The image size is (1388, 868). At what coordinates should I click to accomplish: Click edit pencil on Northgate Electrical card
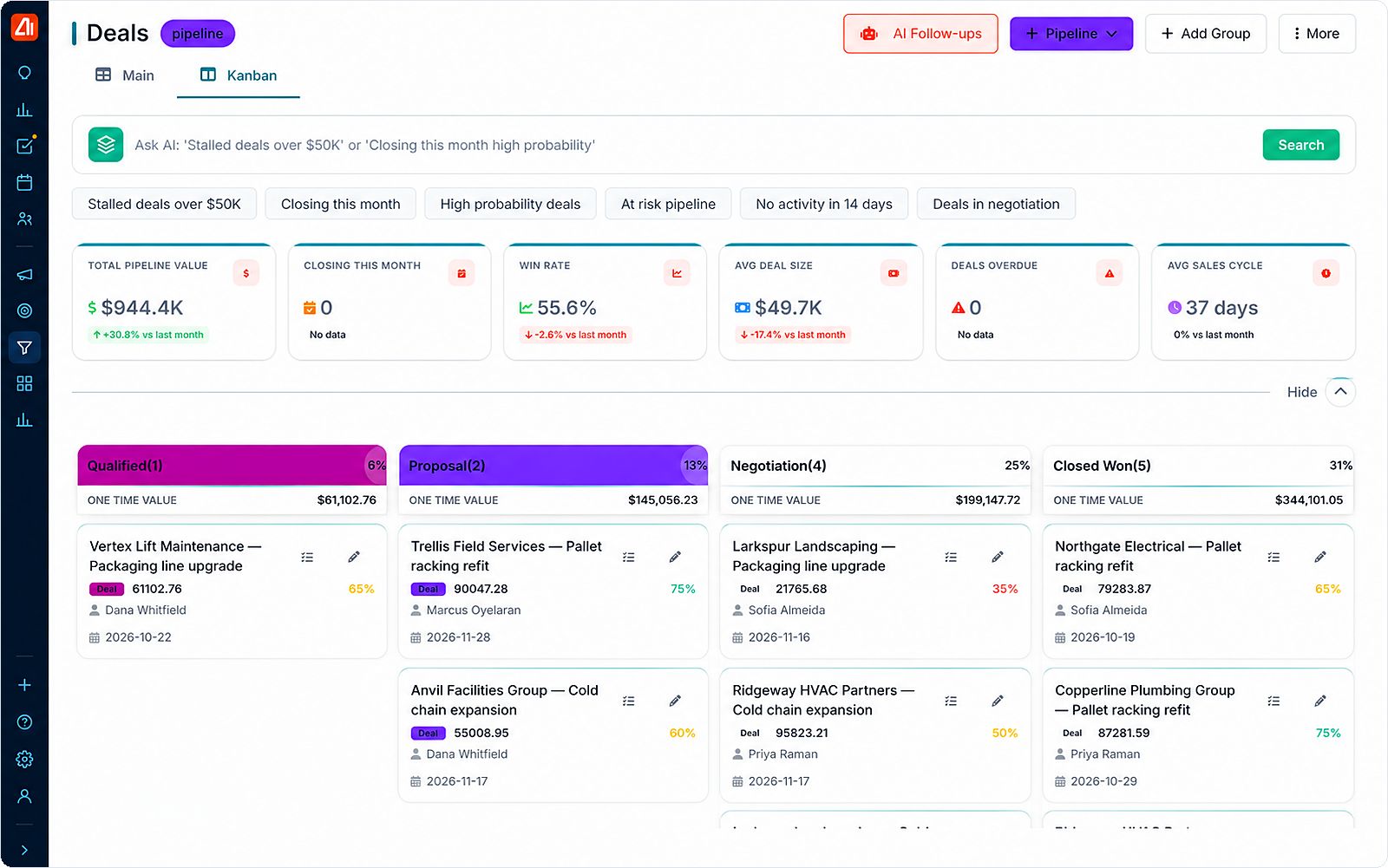click(x=1320, y=557)
